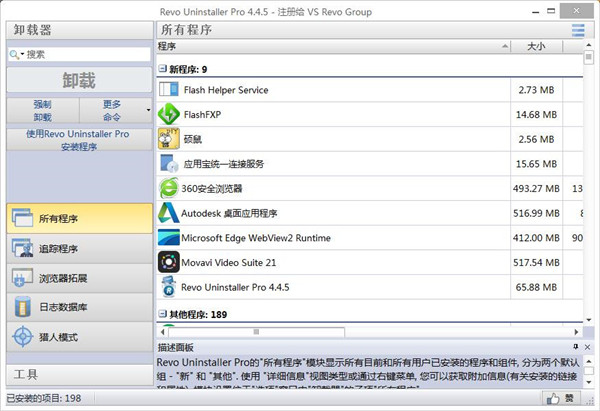Select the Autodesk 桌面应用程序 icon
600x411 pixels.
coord(168,213)
